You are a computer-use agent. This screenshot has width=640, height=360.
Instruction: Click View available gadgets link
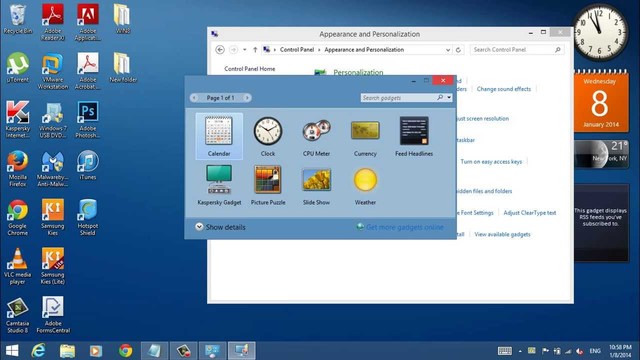pyautogui.click(x=502, y=234)
